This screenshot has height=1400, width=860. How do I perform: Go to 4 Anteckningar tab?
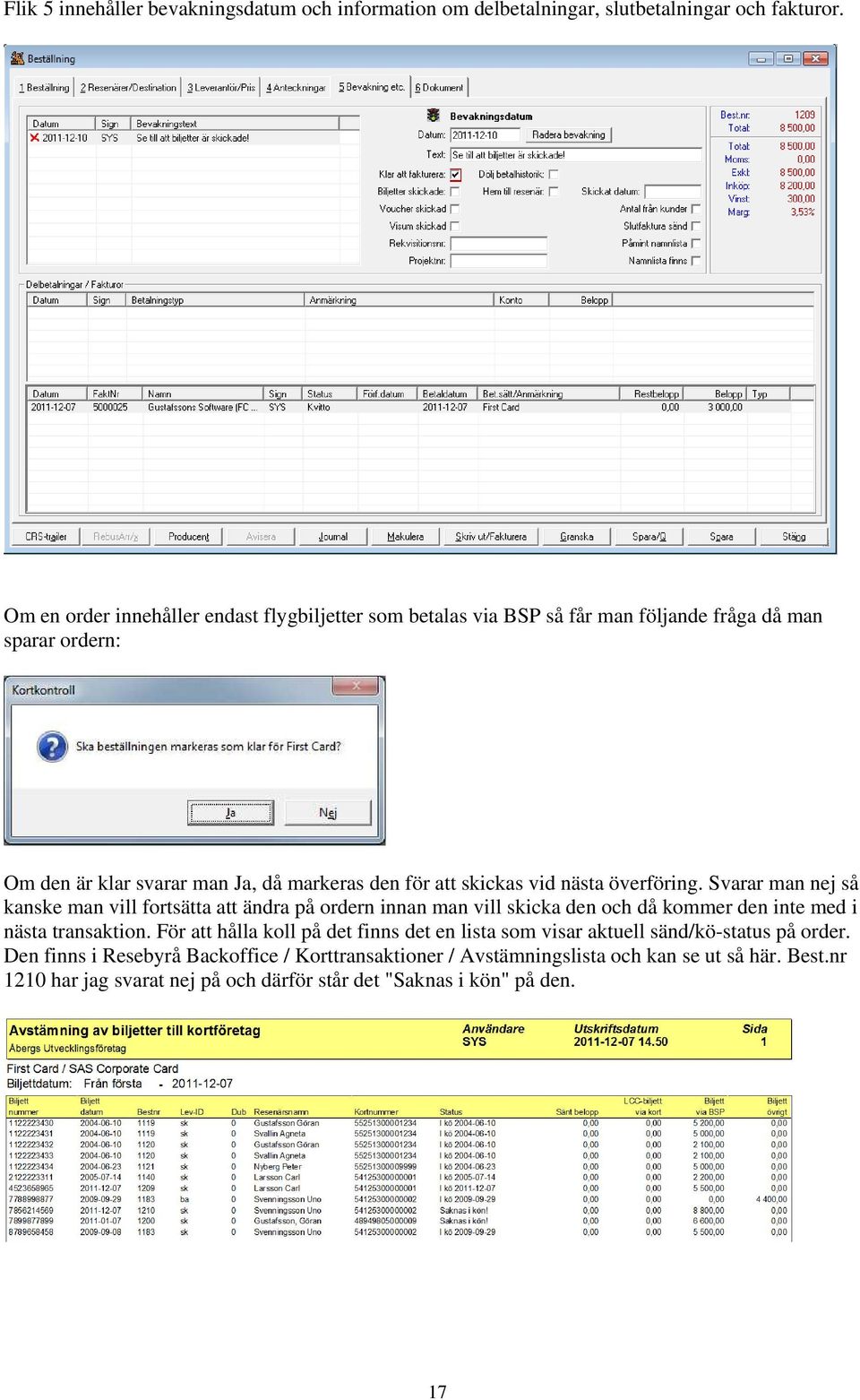coord(296,88)
